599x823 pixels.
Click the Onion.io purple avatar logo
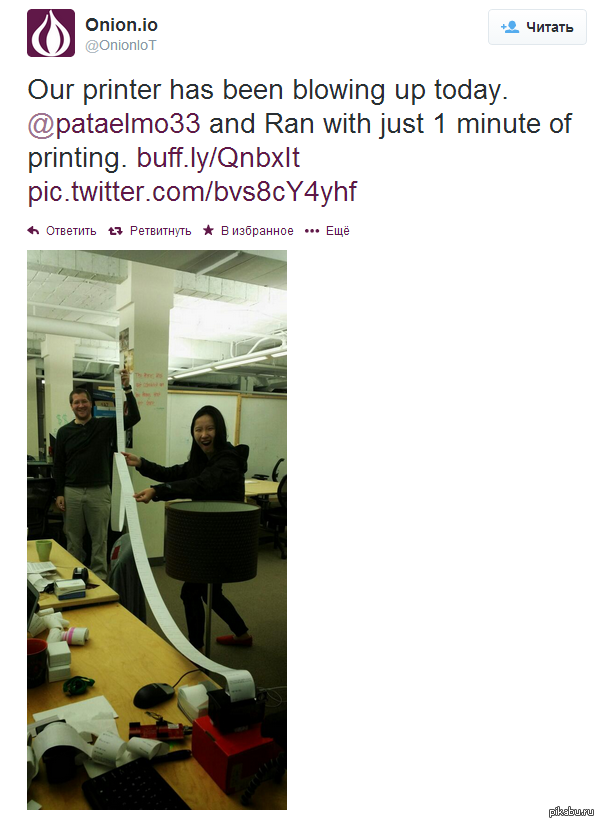(x=51, y=33)
